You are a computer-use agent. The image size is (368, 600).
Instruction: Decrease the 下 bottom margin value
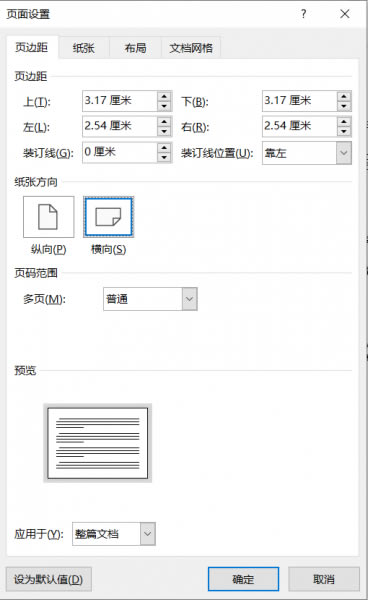[344, 106]
